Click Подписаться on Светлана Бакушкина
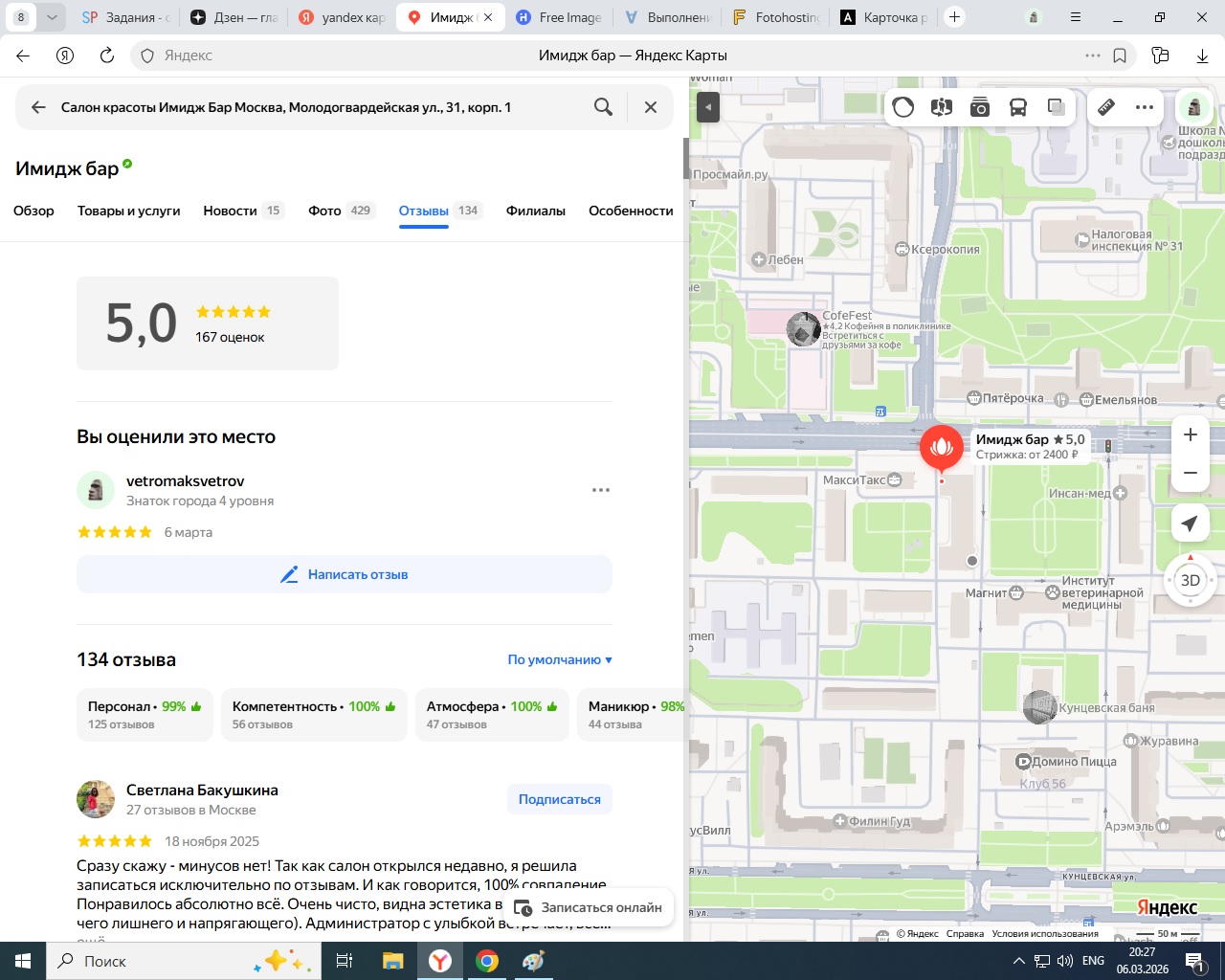Image resolution: width=1225 pixels, height=980 pixels. click(x=559, y=799)
